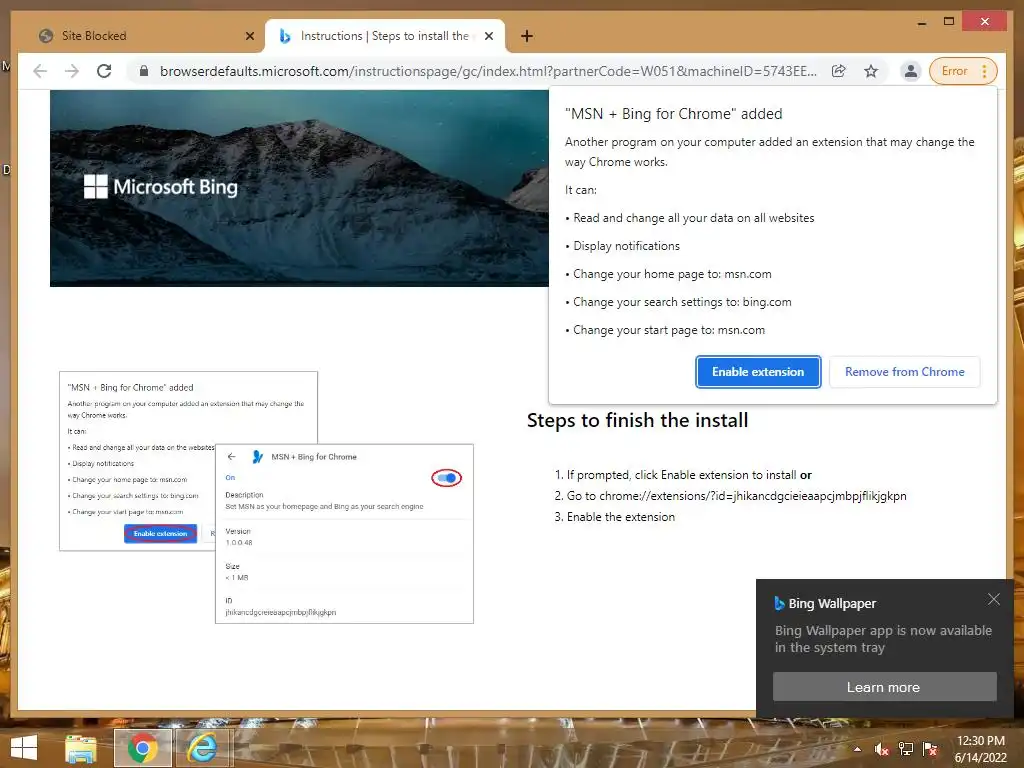Close the Bing Wallpaper notification
The height and width of the screenshot is (768, 1024).
click(993, 600)
